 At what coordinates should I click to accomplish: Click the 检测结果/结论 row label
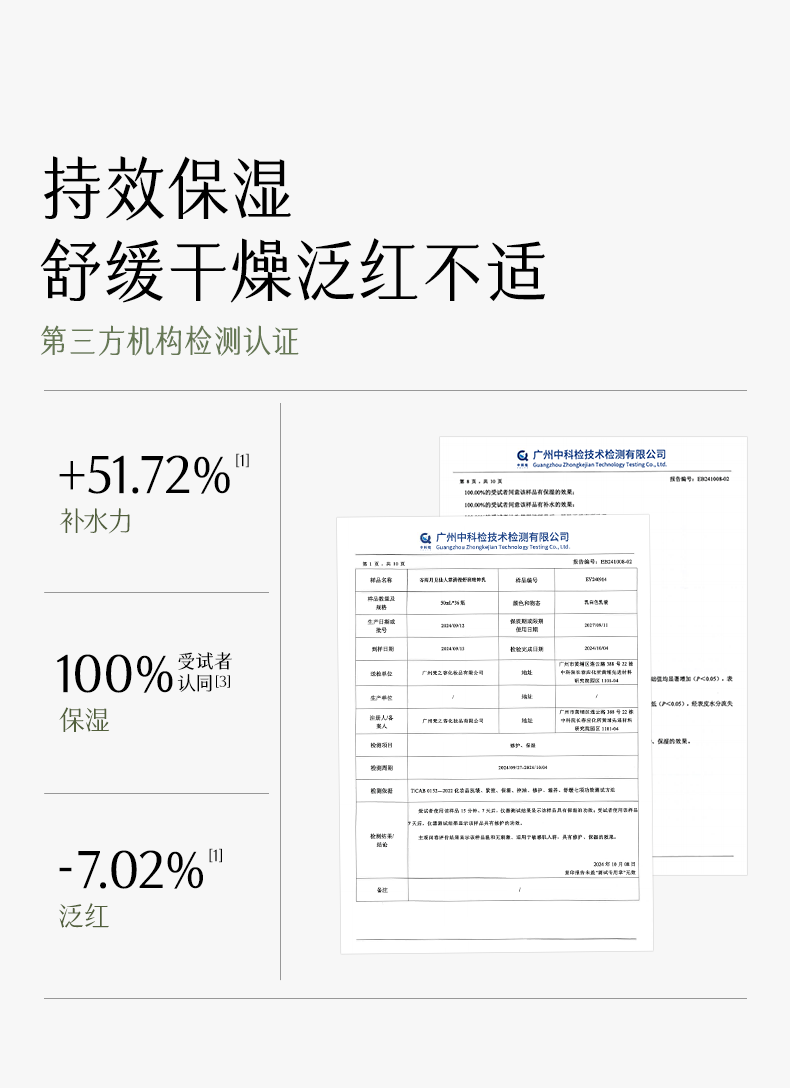[381, 840]
